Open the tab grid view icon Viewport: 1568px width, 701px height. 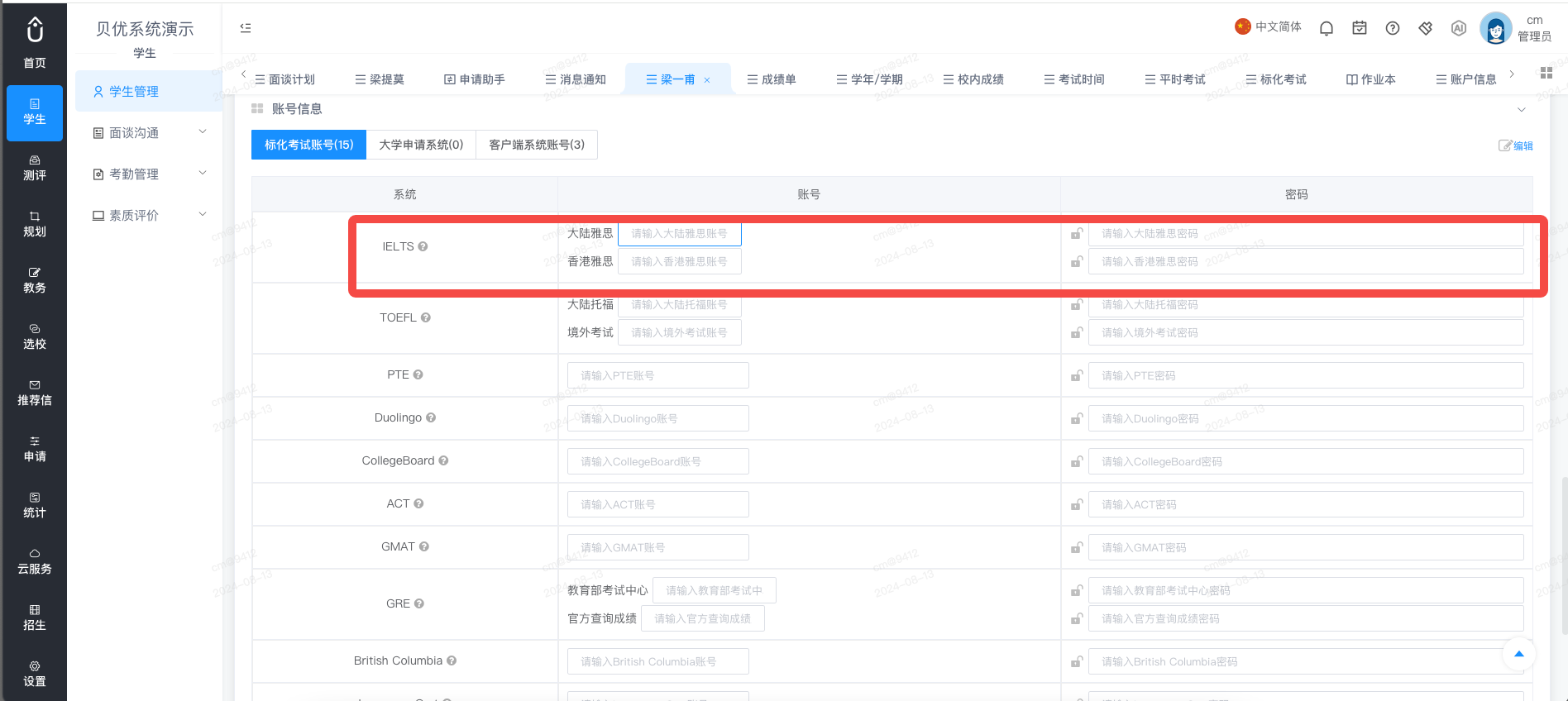[x=1546, y=73]
